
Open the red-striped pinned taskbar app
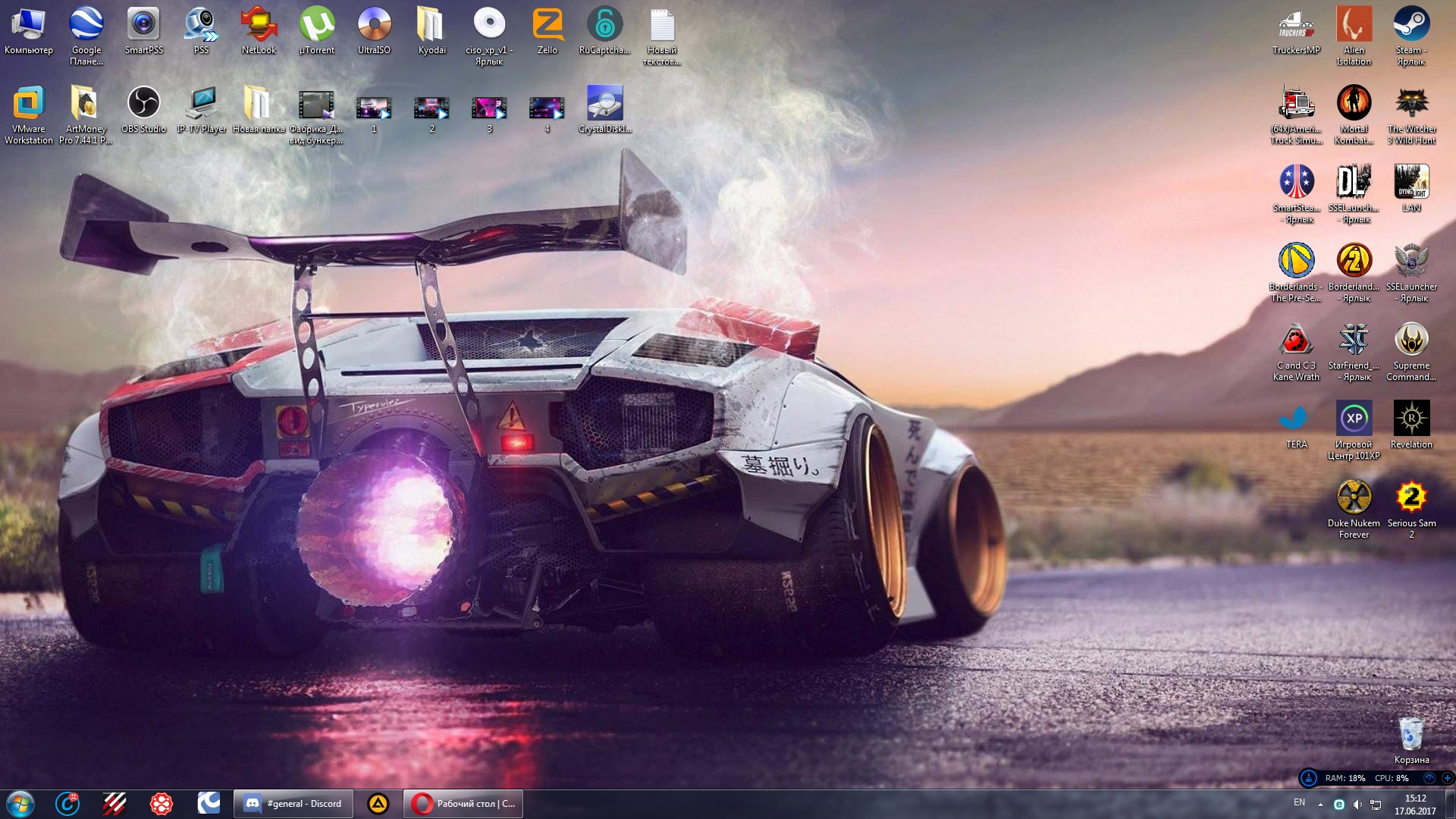tap(115, 803)
